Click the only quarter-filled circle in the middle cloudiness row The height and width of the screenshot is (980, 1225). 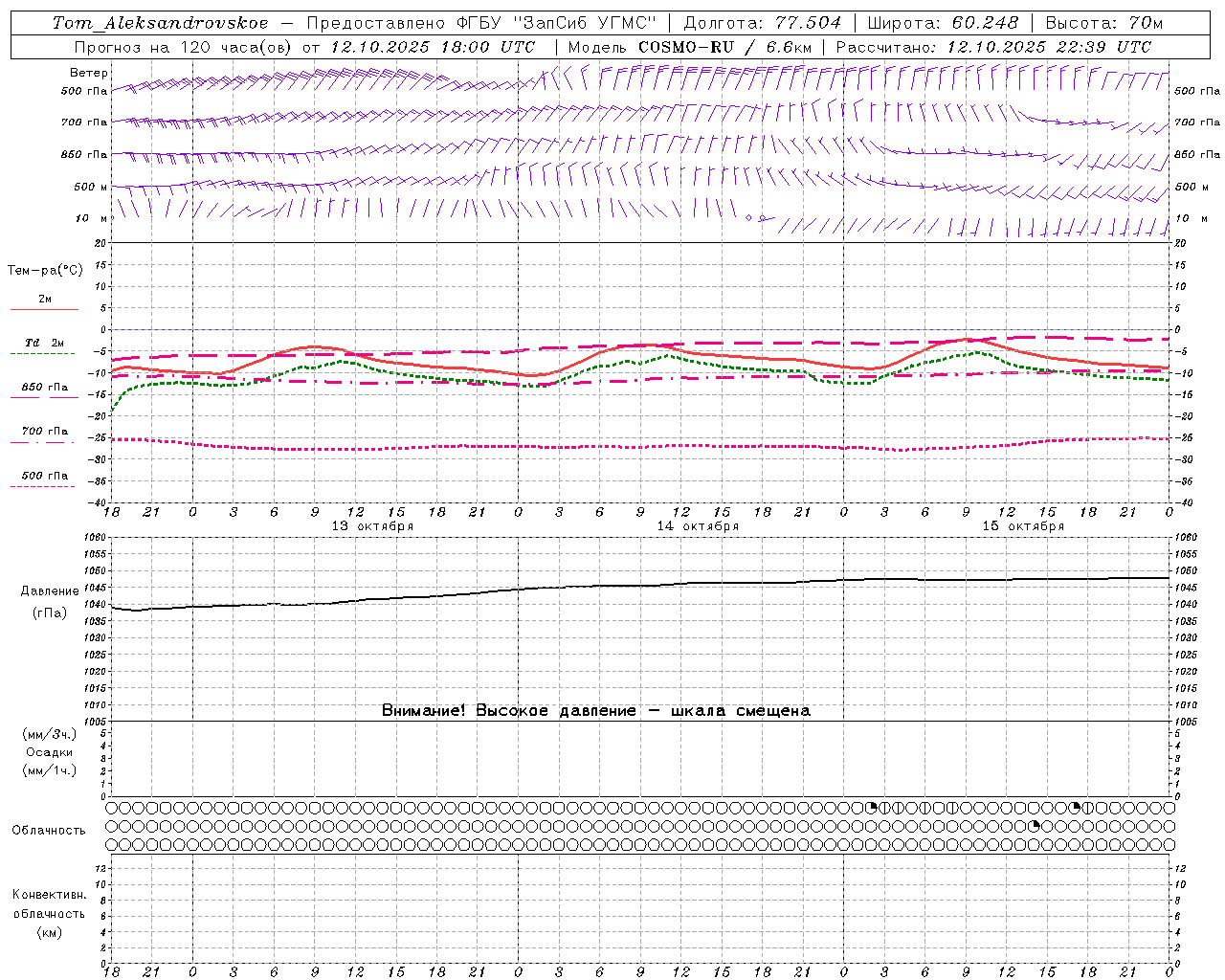tap(1035, 826)
